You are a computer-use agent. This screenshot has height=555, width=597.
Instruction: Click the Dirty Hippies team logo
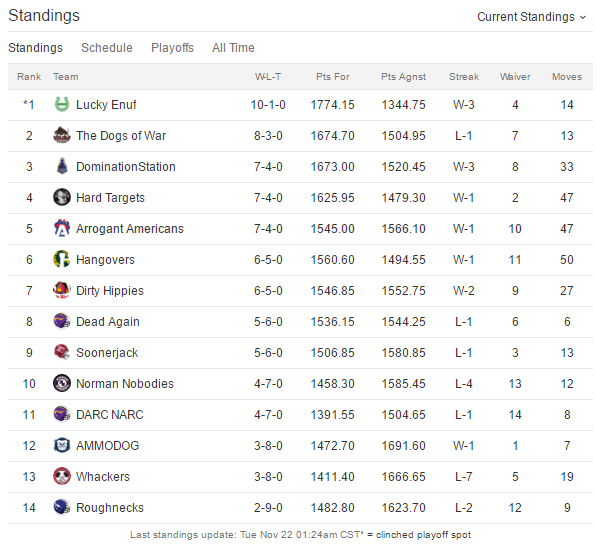point(62,290)
